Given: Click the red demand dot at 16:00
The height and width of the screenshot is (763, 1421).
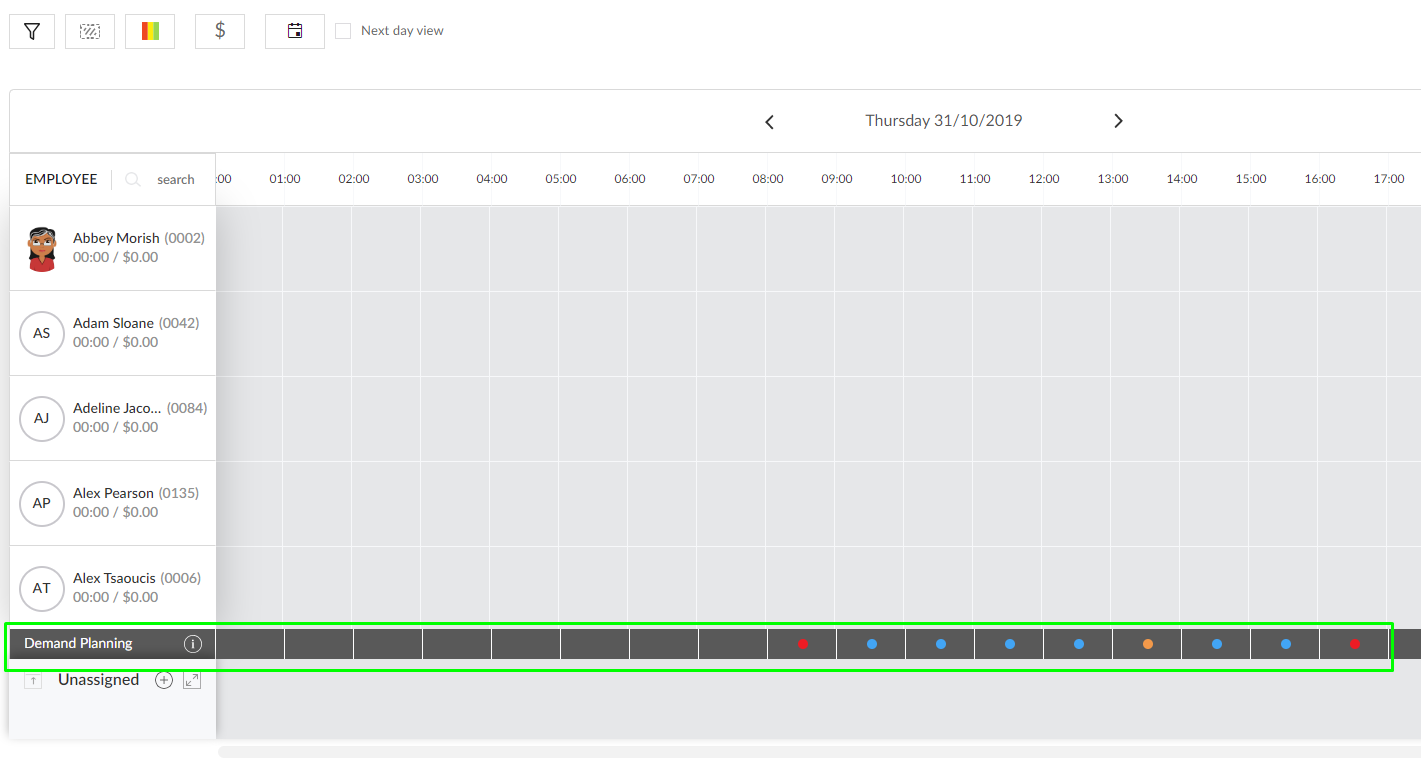Looking at the screenshot, I should (x=1355, y=644).
